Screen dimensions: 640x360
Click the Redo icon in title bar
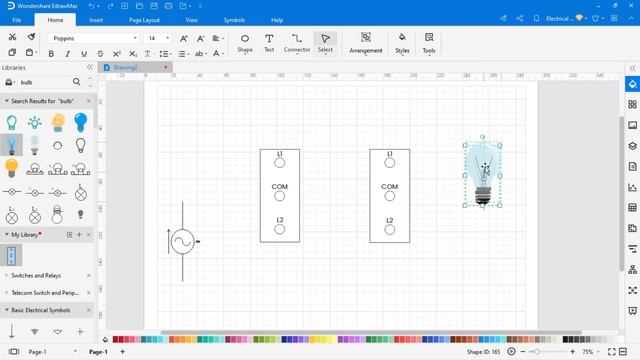pos(110,6)
